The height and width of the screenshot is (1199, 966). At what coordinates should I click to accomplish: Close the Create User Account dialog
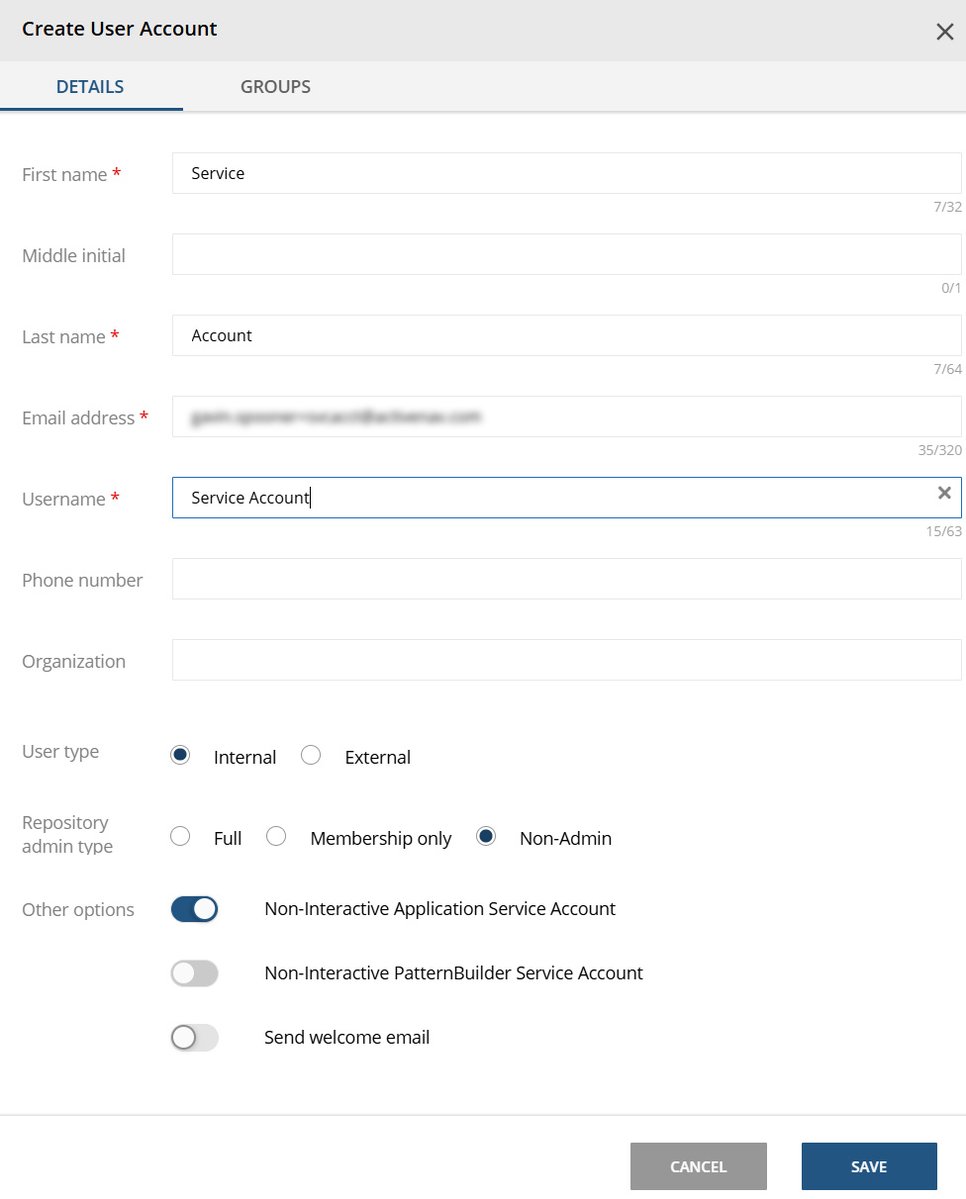coord(944,31)
